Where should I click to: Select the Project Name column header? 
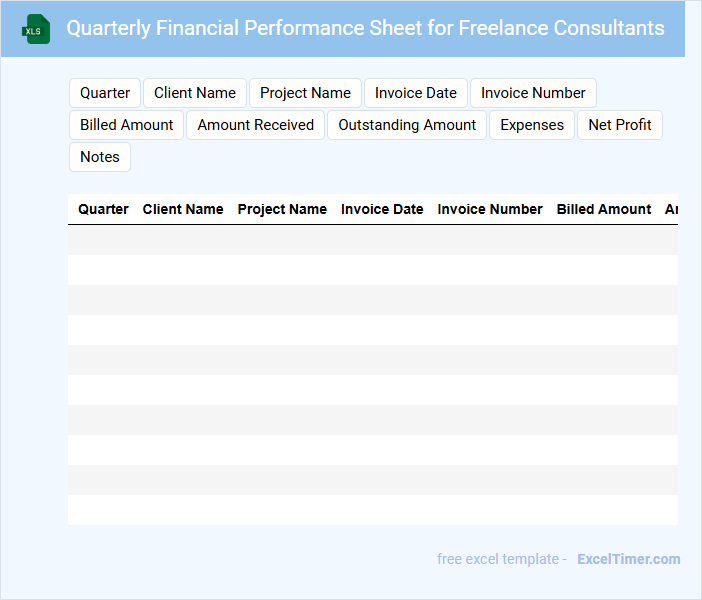282,210
